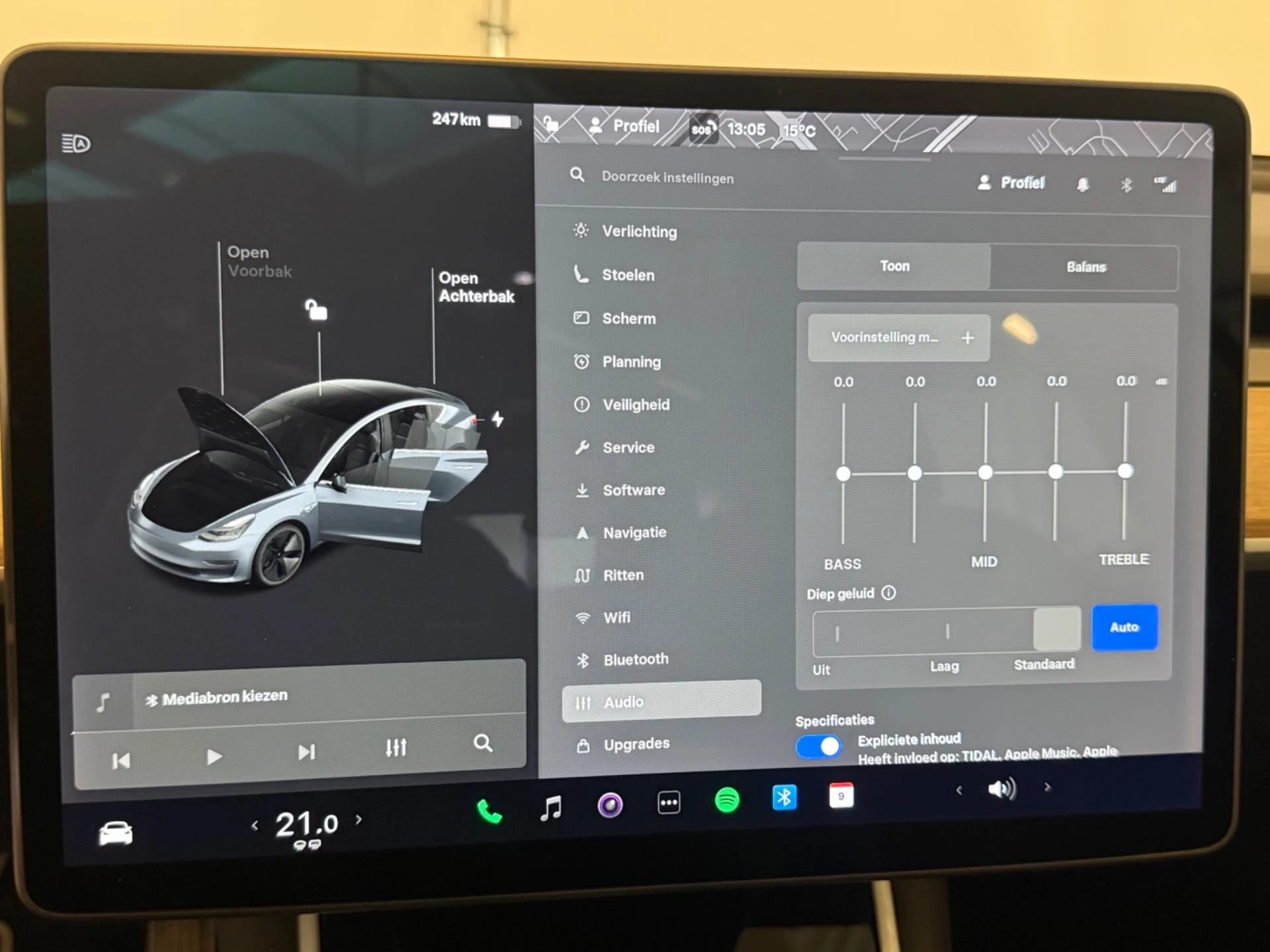Viewport: 1270px width, 952px height.
Task: Toggle Expliciete inhoud switch off
Action: coord(818,747)
